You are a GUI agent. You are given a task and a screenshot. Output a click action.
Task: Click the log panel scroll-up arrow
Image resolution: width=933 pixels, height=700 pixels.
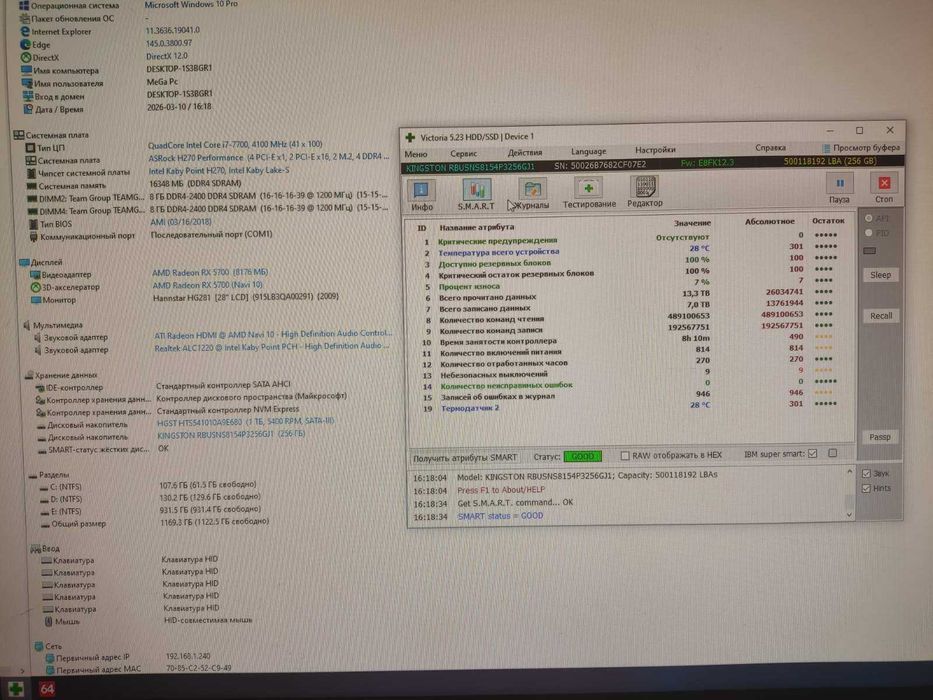849,472
